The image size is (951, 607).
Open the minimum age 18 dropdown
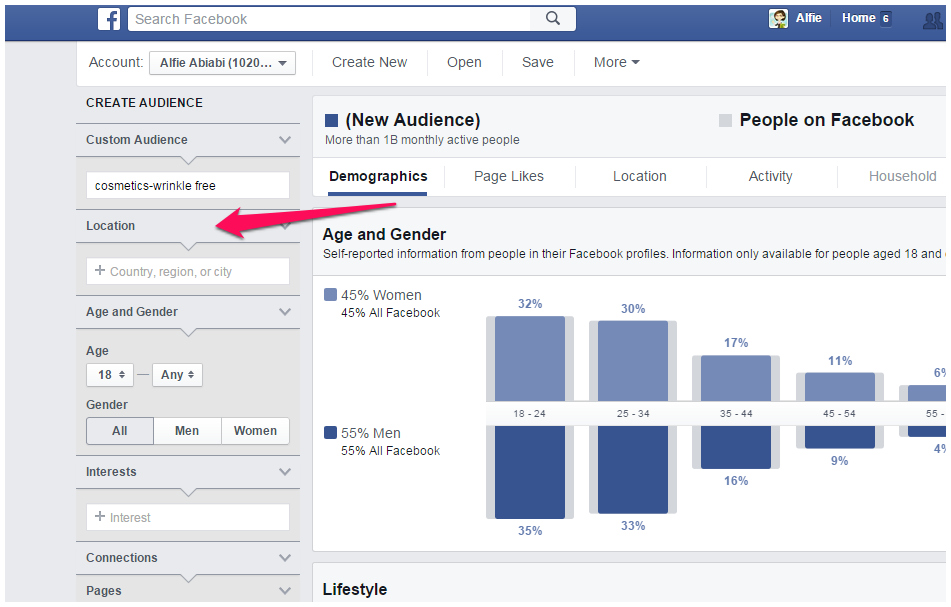pos(109,375)
